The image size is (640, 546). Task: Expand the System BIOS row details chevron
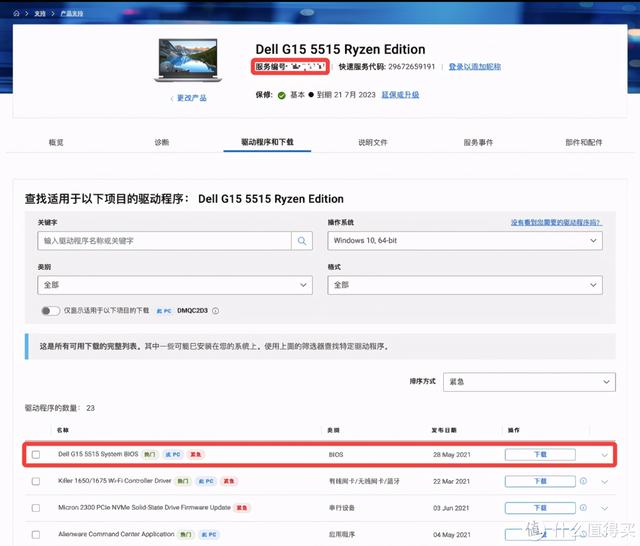[x=605, y=455]
